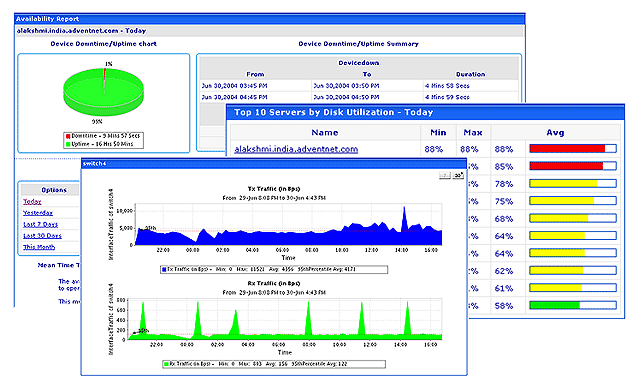Click the 'Tx Traffic (in Bps)' chart title
The width and height of the screenshot is (640, 384).
(274, 189)
